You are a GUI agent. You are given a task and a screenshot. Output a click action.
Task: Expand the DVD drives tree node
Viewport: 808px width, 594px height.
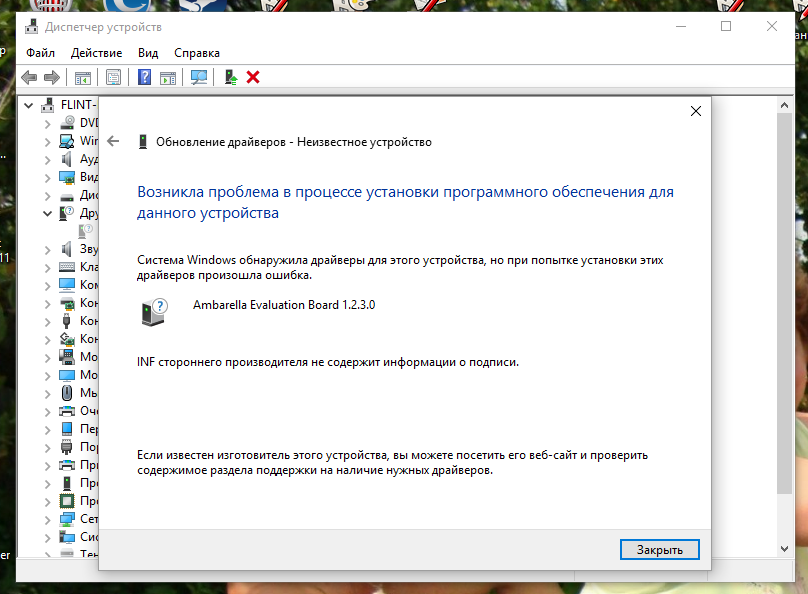pyautogui.click(x=47, y=122)
